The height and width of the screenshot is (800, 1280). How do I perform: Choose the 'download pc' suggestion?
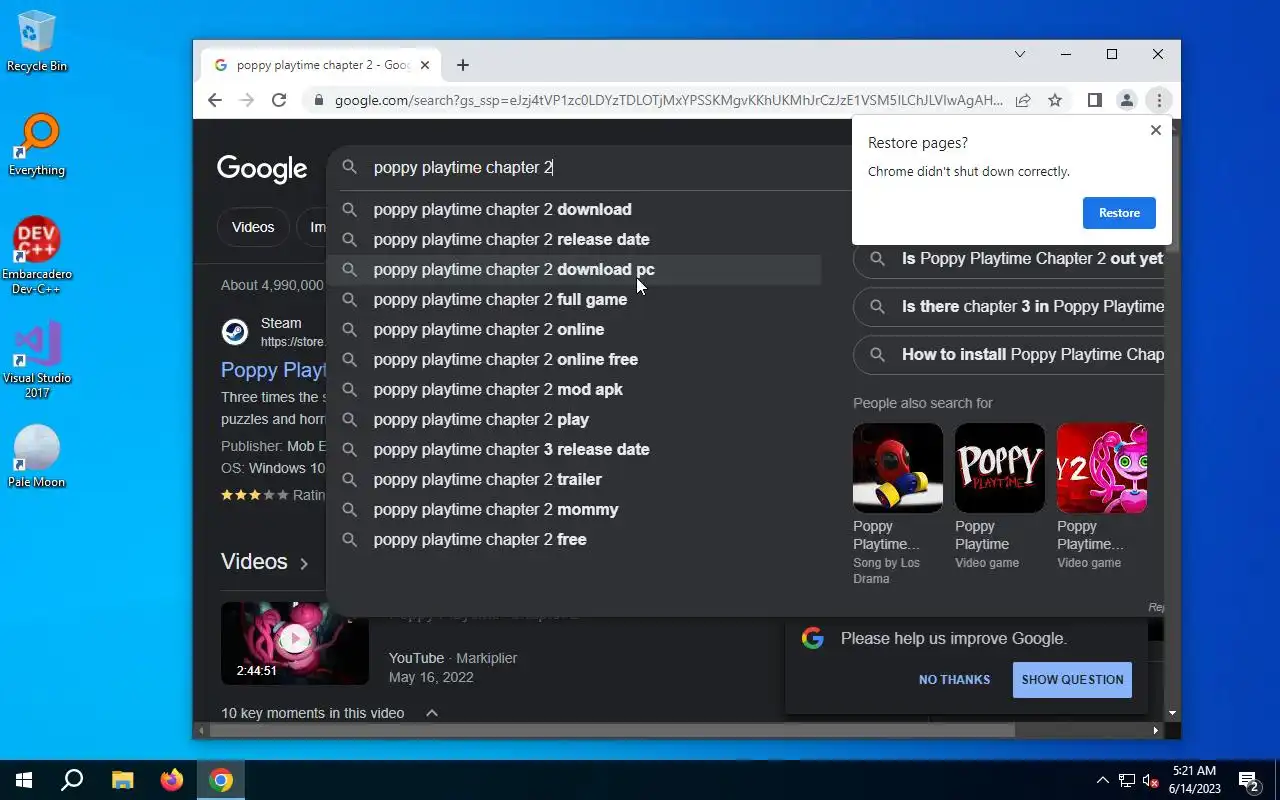click(574, 269)
